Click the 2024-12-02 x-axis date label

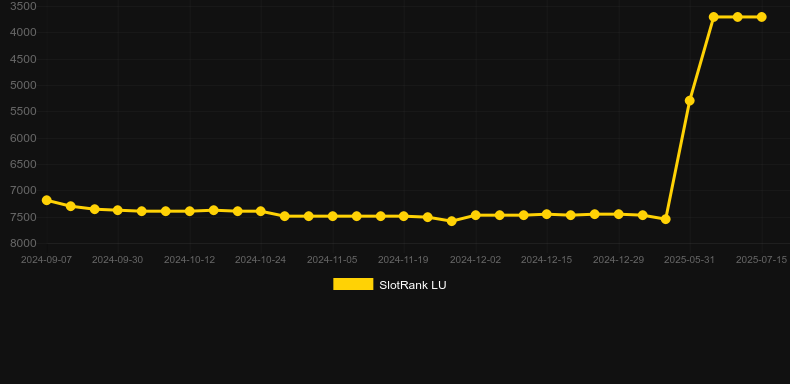pyautogui.click(x=475, y=260)
